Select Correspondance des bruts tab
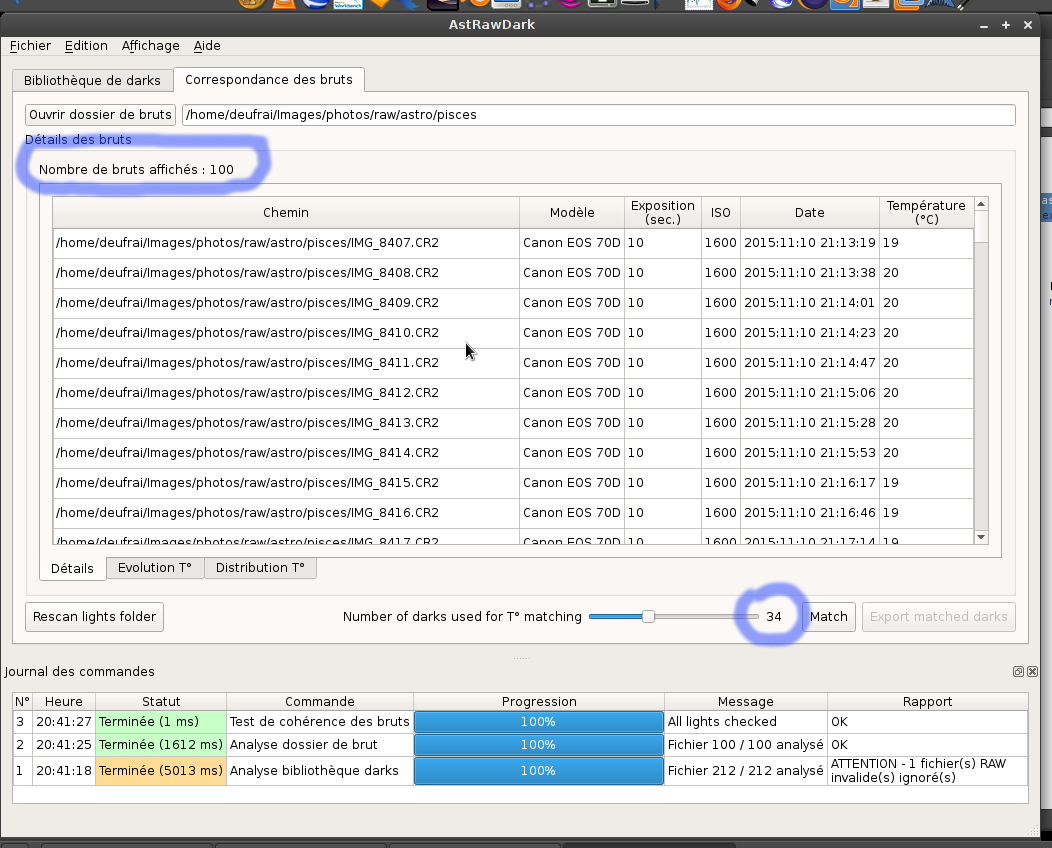 [x=268, y=79]
